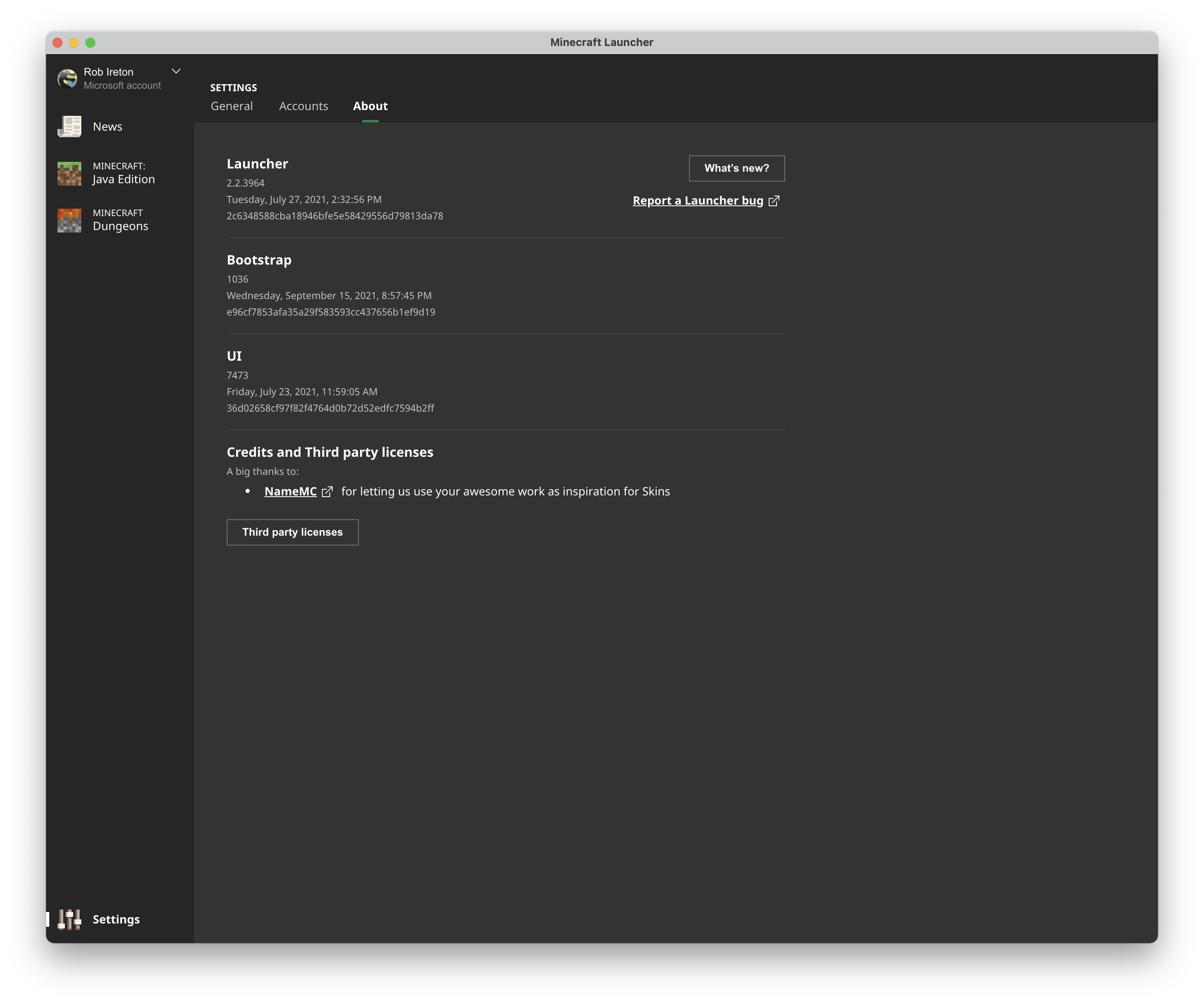Follow the Report a Launcher bug link
The image size is (1204, 1004).
pyautogui.click(x=698, y=201)
